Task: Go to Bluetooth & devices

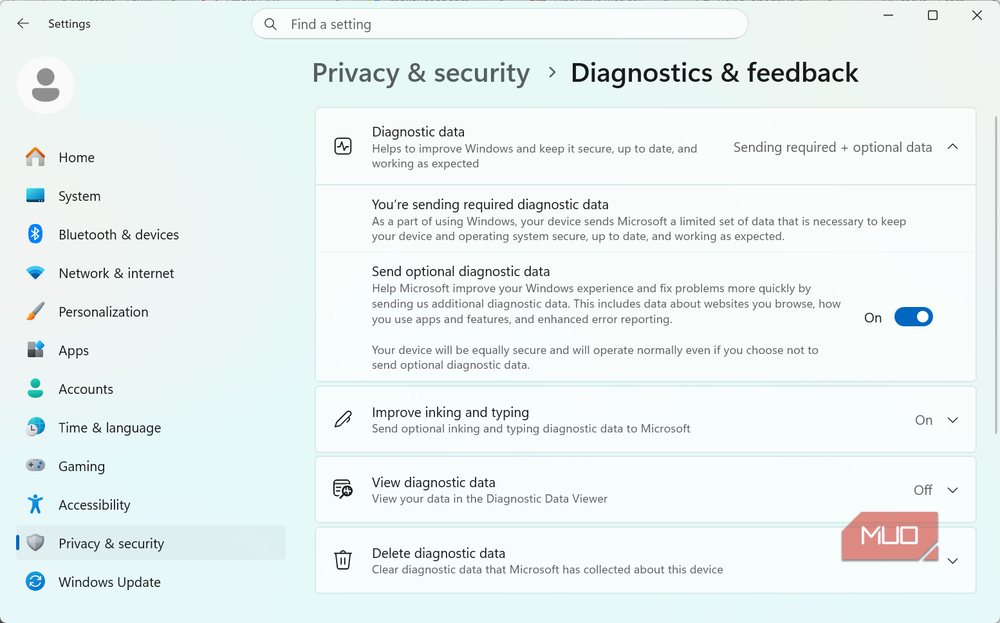Action: (151, 234)
